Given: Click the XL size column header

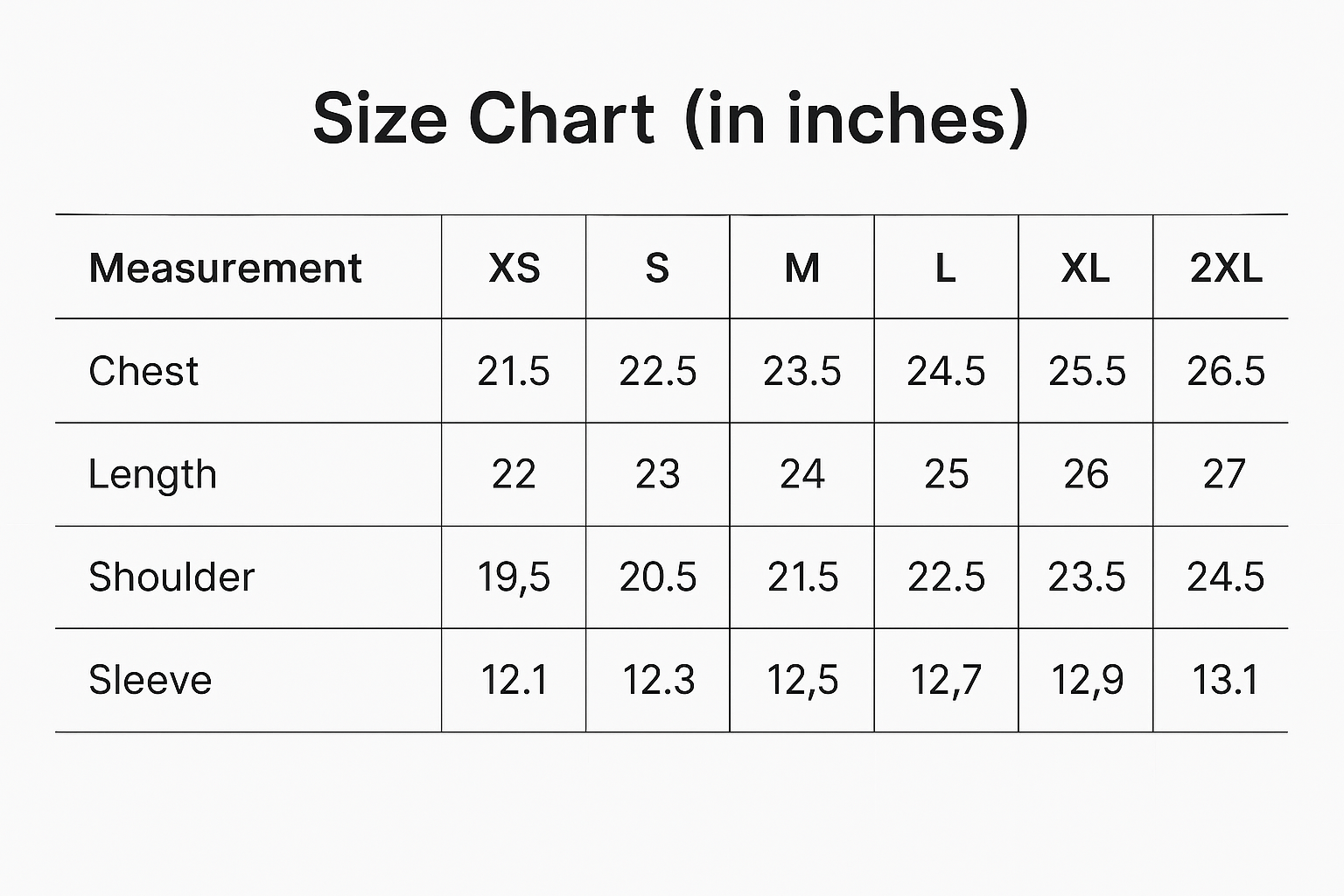Looking at the screenshot, I should click(x=1085, y=268).
